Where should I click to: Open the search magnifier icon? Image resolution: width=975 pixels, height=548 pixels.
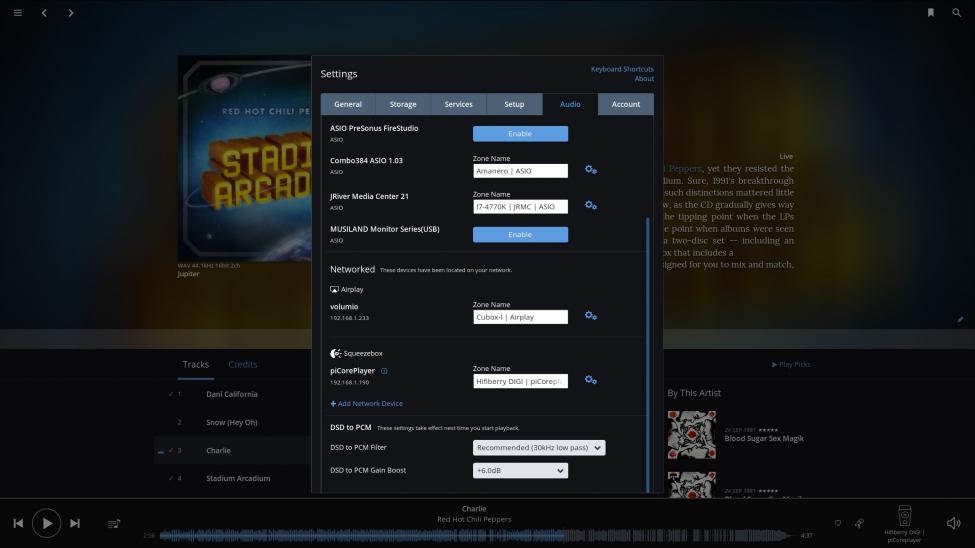coord(956,12)
